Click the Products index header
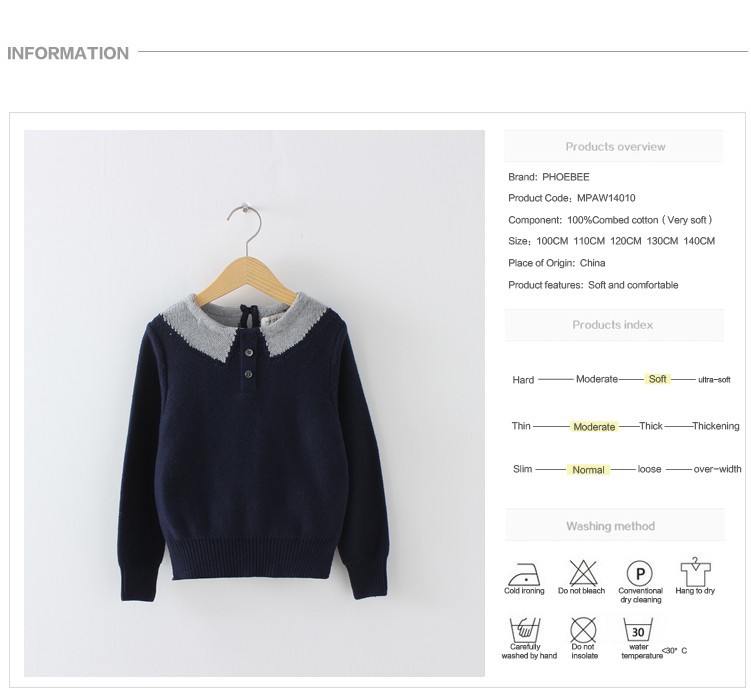 (x=614, y=325)
